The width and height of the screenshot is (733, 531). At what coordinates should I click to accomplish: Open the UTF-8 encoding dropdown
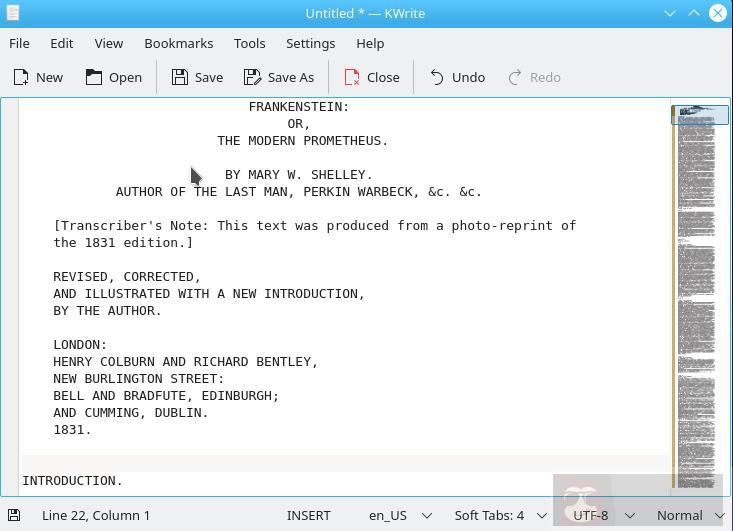tap(601, 515)
